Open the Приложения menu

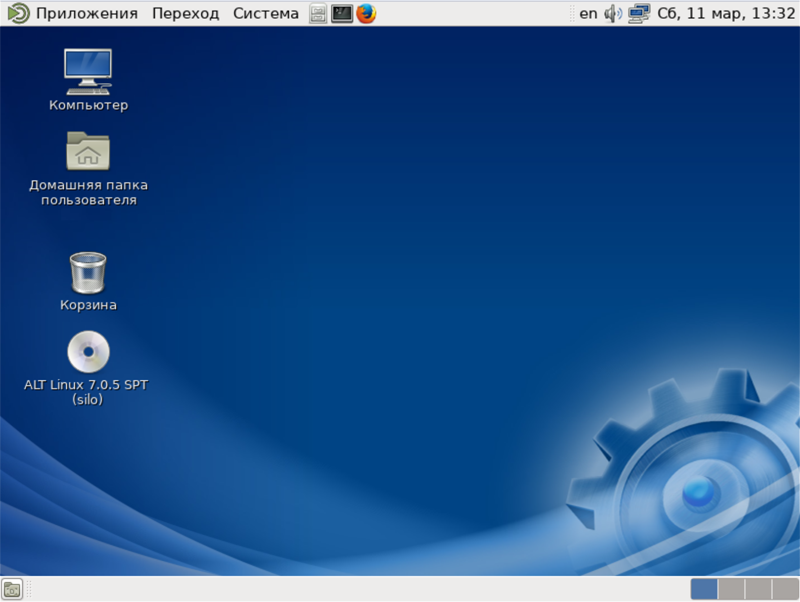point(86,13)
